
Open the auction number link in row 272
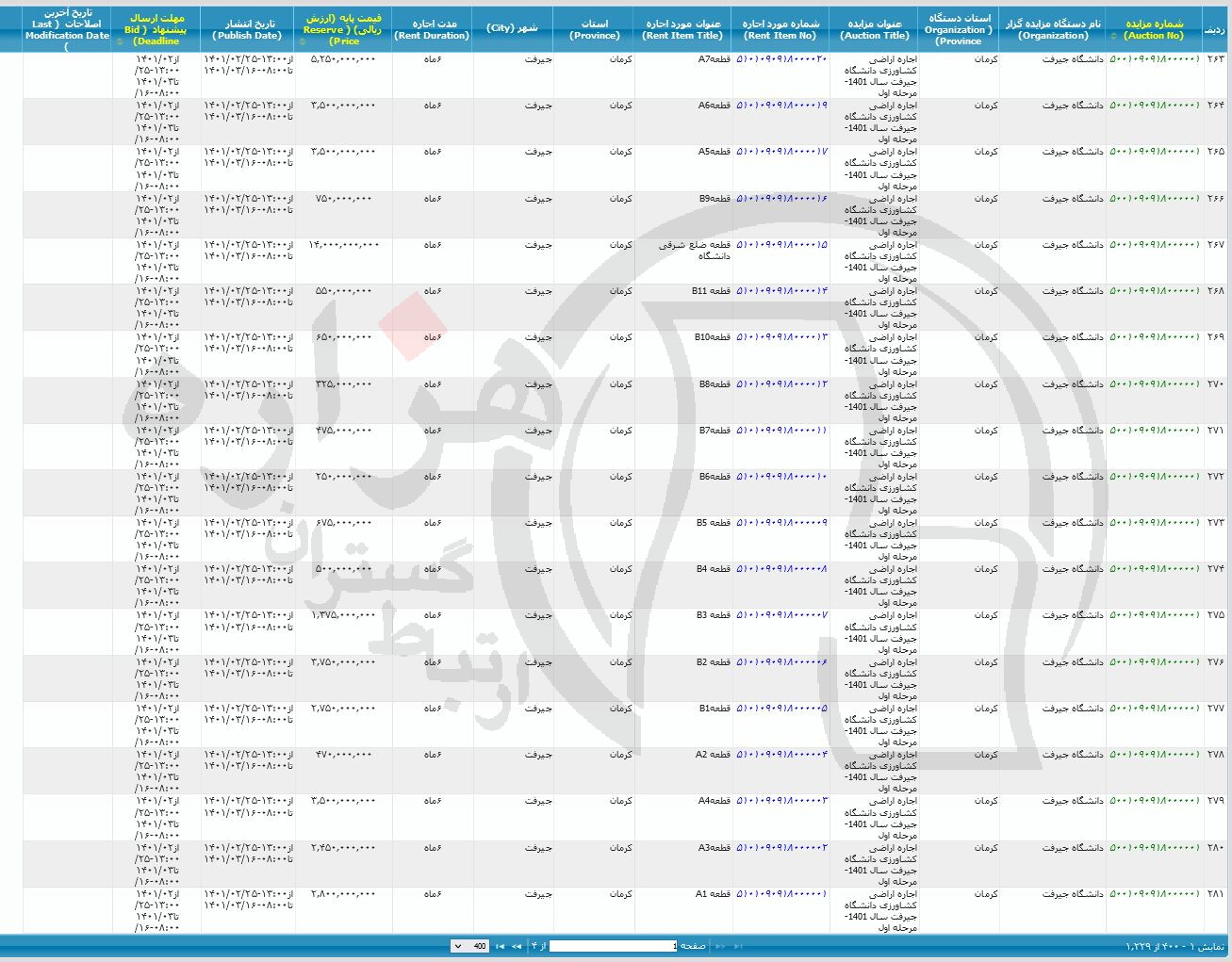pos(1154,476)
